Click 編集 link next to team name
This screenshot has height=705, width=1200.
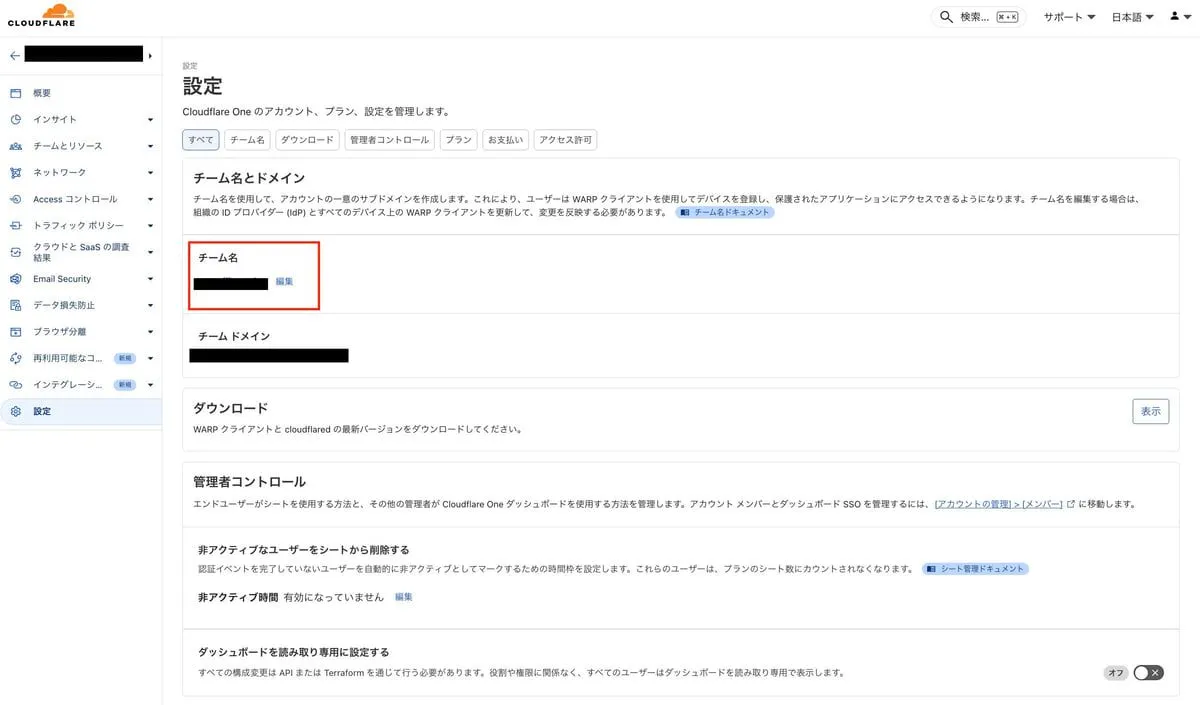pyautogui.click(x=284, y=282)
